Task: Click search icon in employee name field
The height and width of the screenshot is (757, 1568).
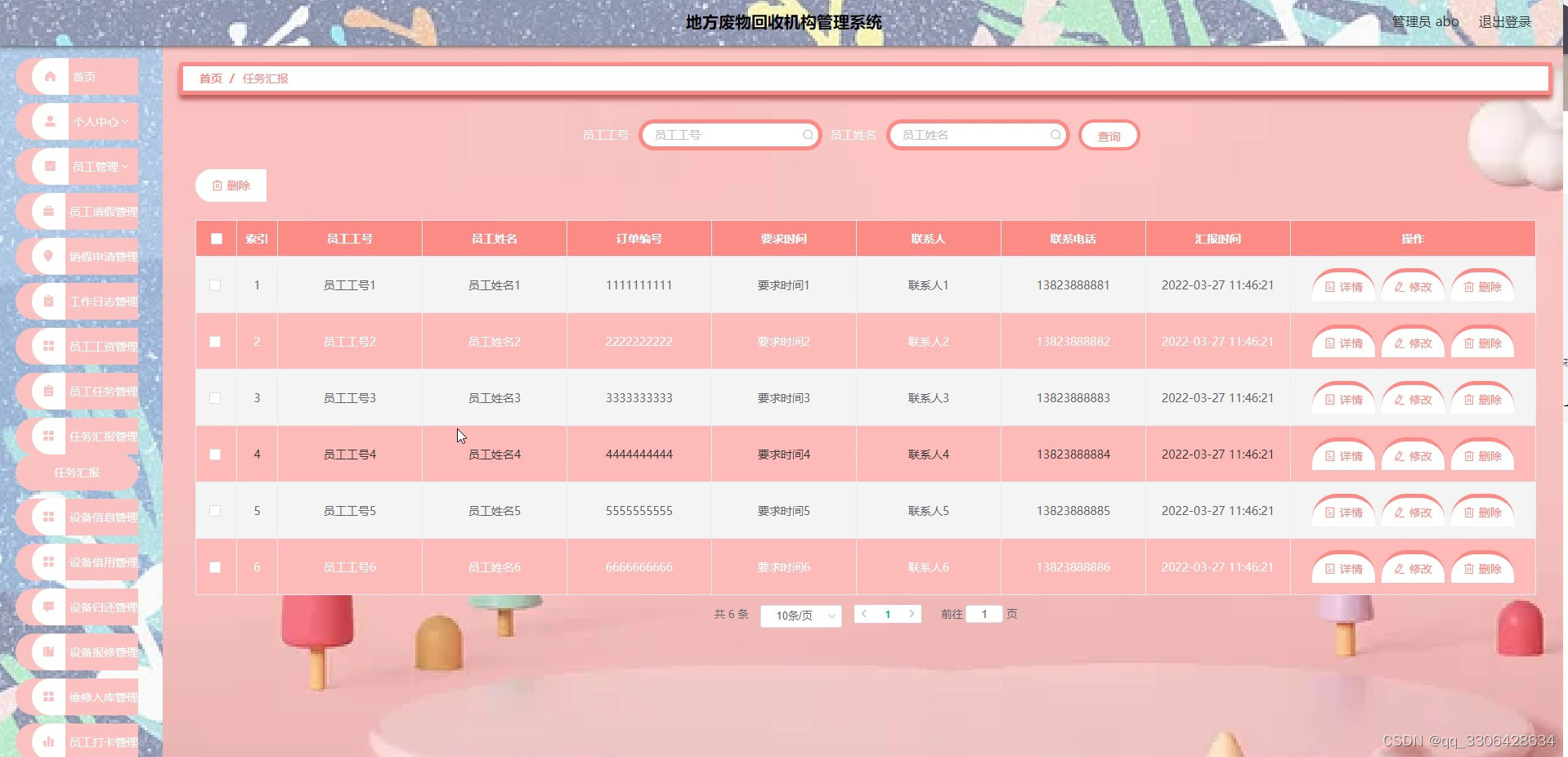Action: pyautogui.click(x=1055, y=135)
